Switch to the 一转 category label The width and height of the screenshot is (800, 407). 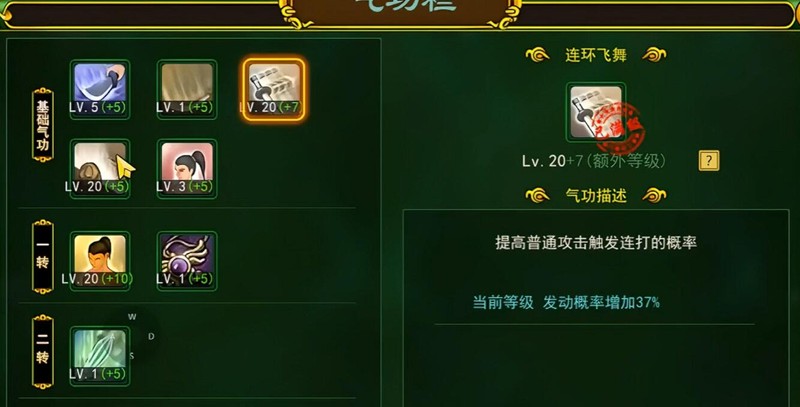click(43, 257)
